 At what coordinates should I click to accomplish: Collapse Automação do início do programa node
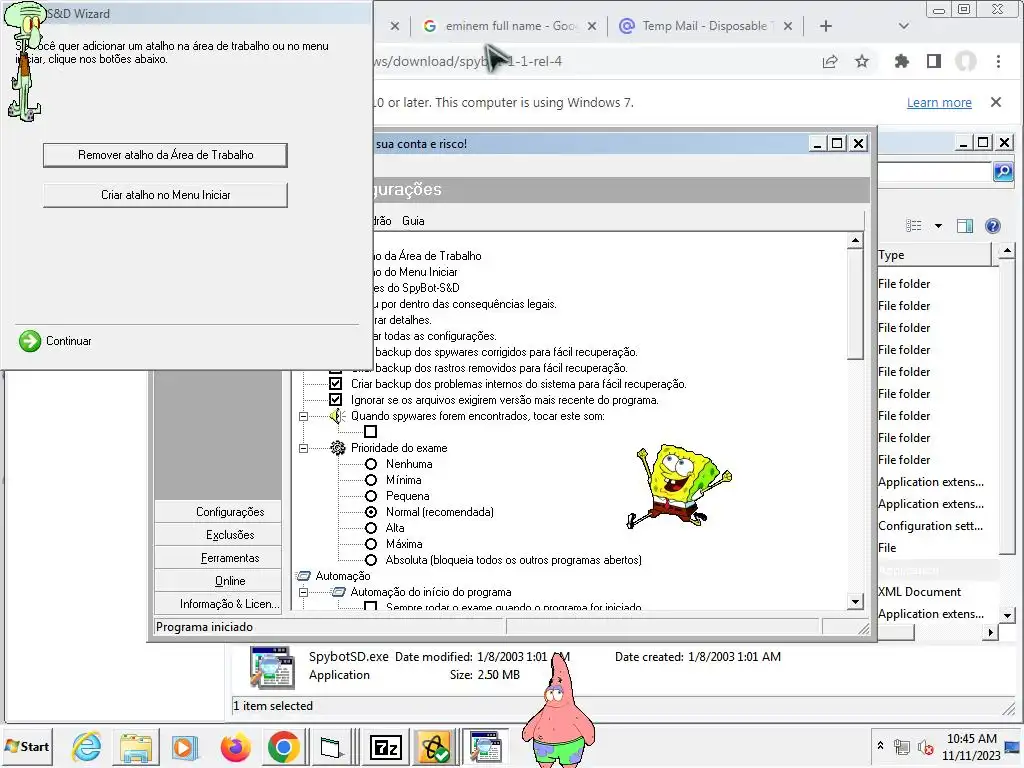point(303,592)
